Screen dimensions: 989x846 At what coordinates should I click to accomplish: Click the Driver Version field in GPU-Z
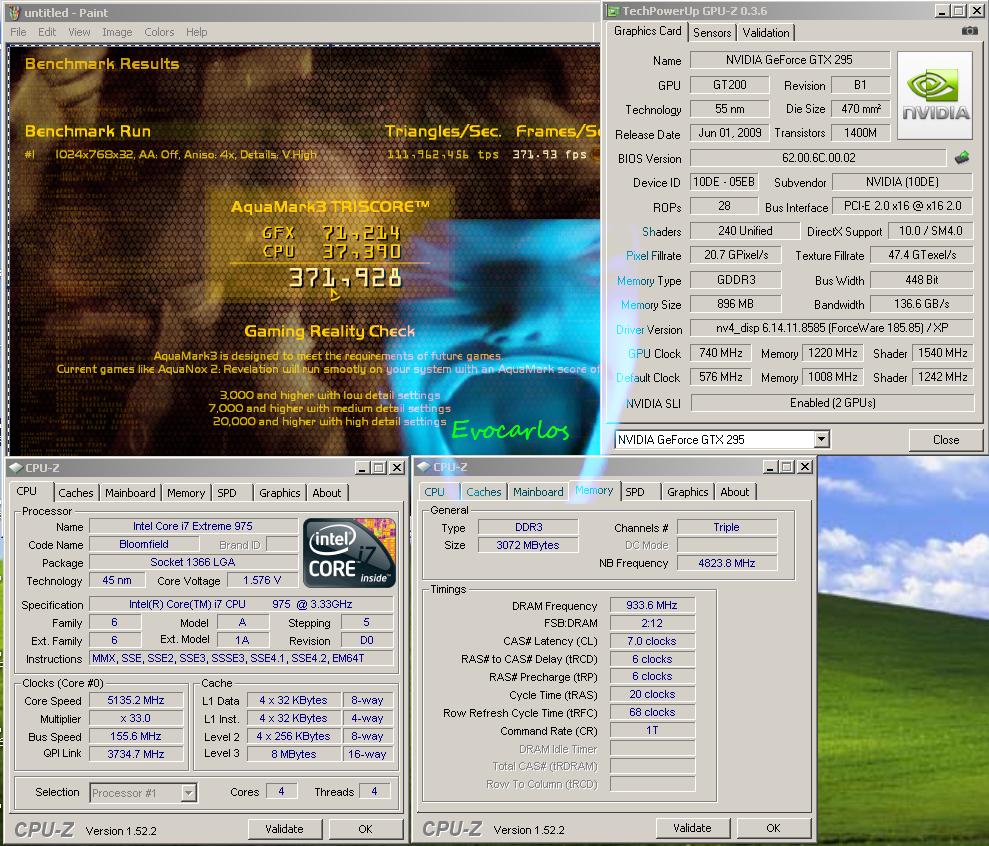click(x=832, y=328)
